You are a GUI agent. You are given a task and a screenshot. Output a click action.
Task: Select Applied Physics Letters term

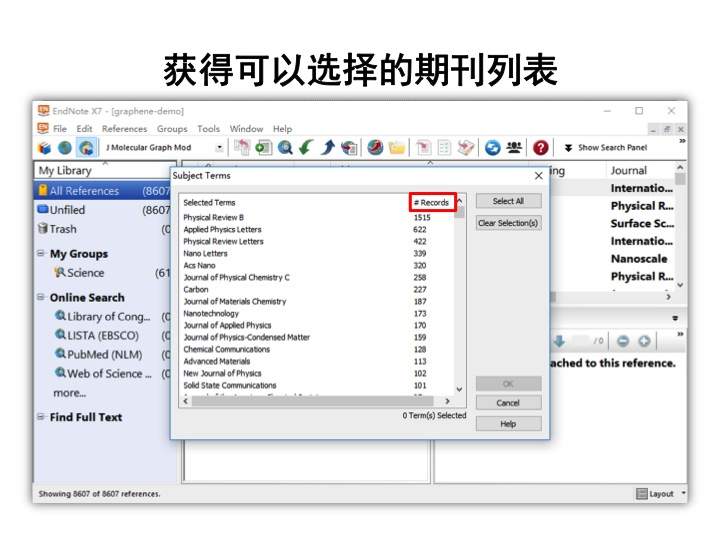[222, 230]
